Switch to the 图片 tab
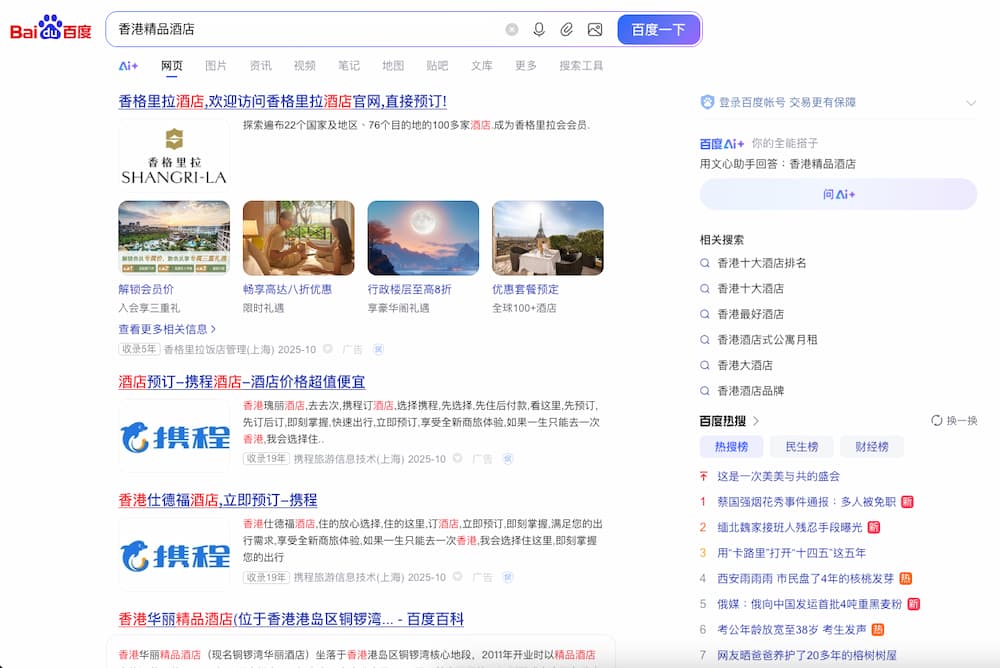This screenshot has height=668, width=1000. pyautogui.click(x=216, y=66)
